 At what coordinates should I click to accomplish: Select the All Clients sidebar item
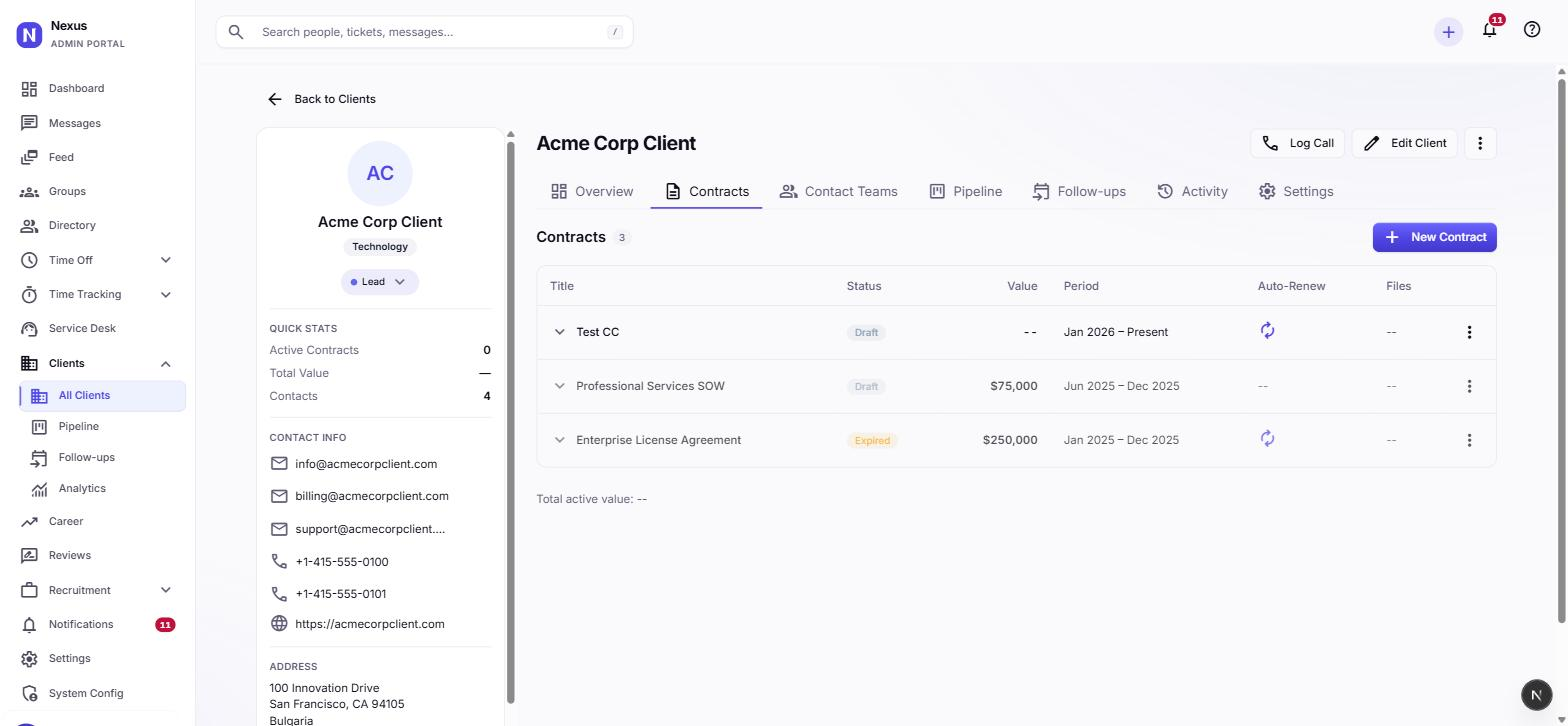tap(103, 395)
